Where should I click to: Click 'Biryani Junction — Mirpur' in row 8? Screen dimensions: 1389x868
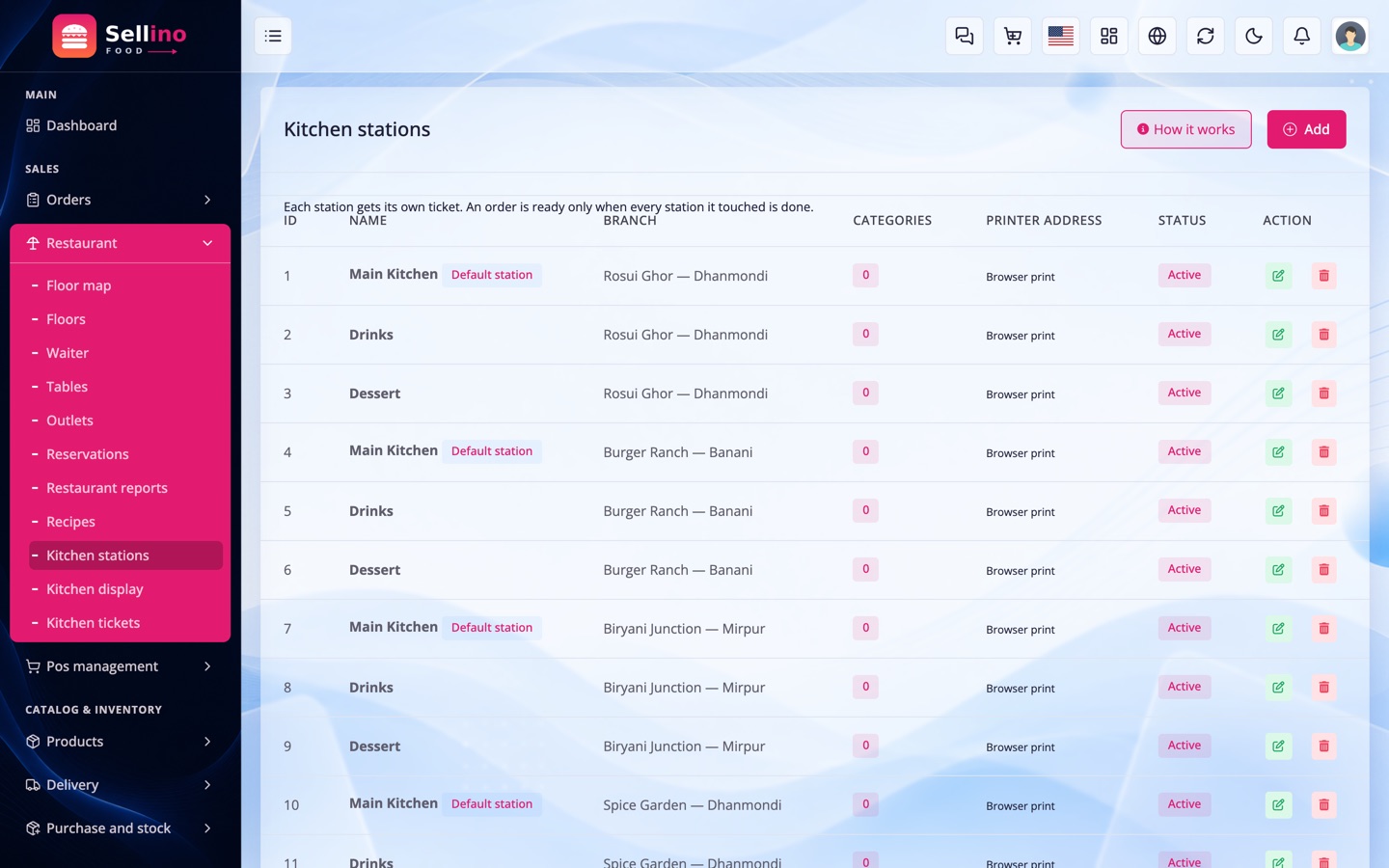[x=684, y=688]
